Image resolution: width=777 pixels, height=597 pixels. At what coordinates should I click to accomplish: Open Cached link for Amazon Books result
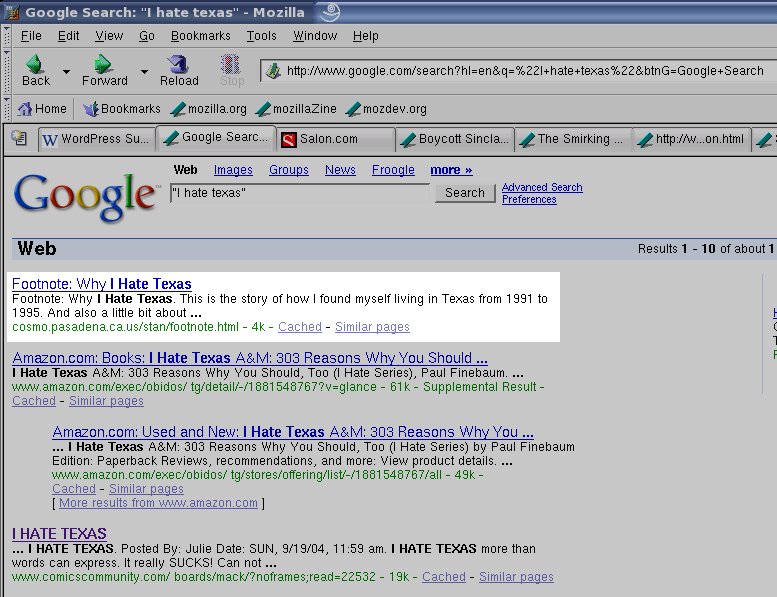pyautogui.click(x=34, y=401)
